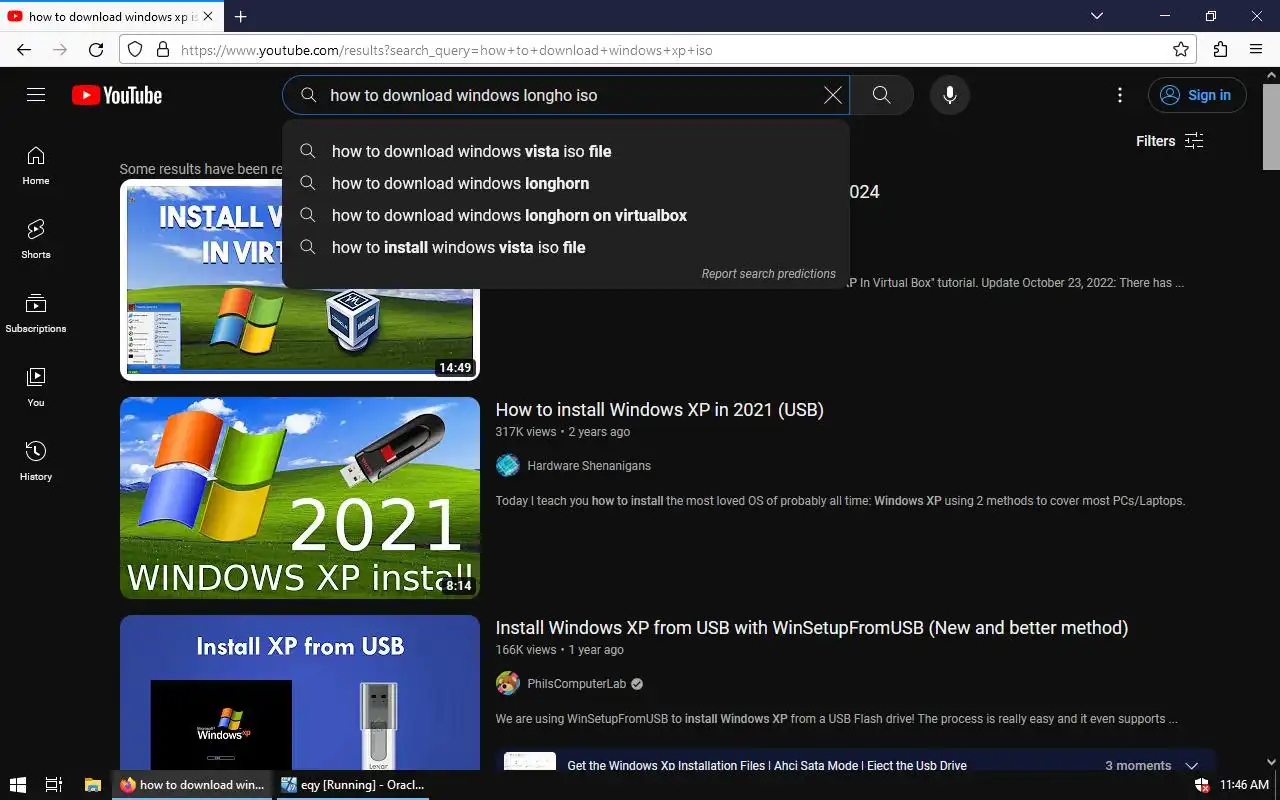Open the 2021 Windows XP install thumbnail
This screenshot has width=1280, height=800.
click(300, 498)
